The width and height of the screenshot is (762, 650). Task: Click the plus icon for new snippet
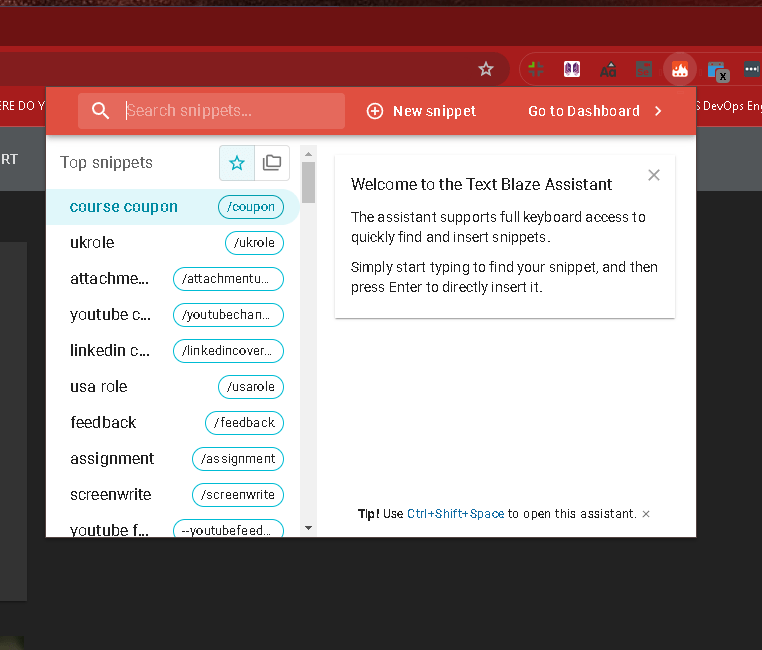pos(375,111)
